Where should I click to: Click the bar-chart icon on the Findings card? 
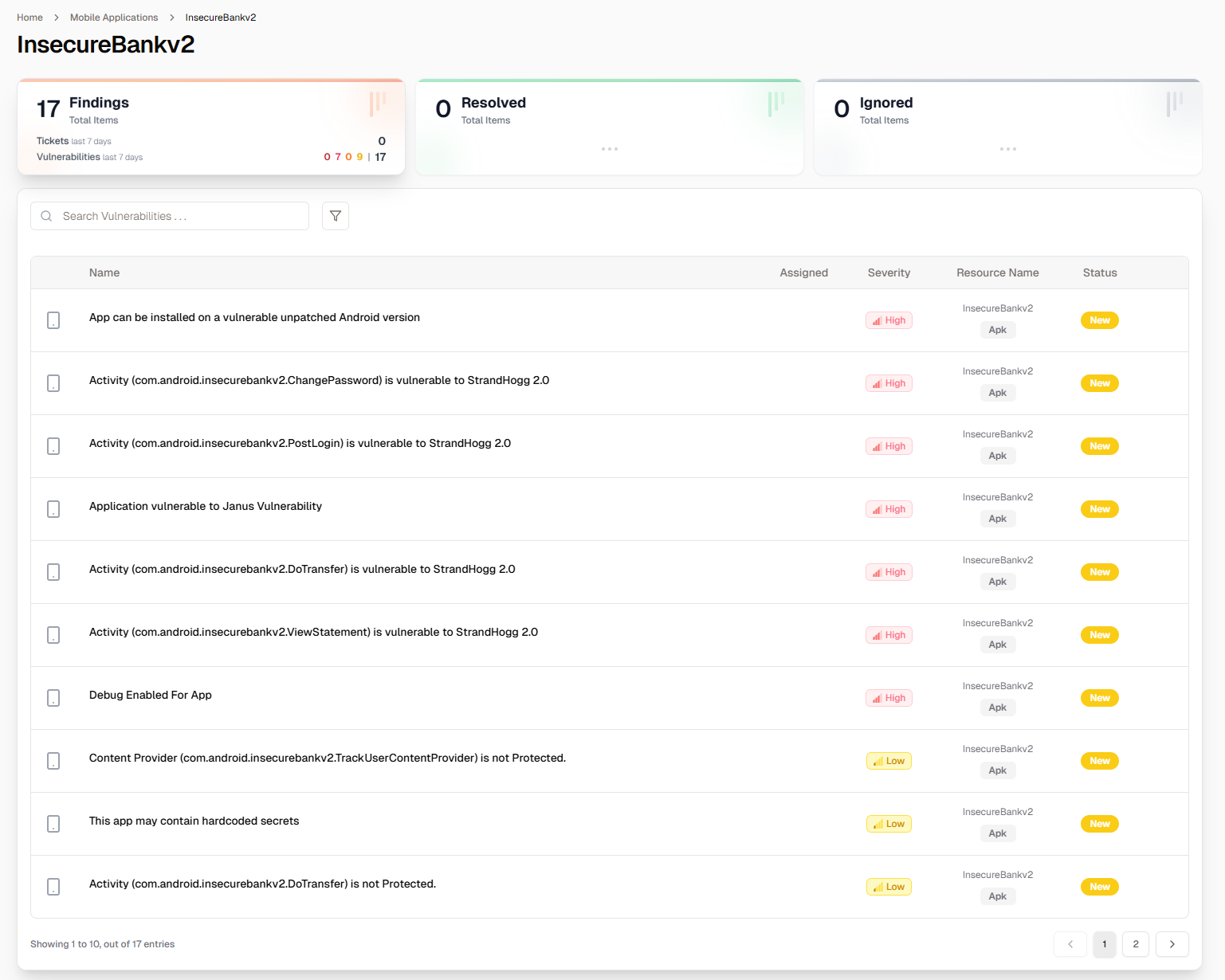pyautogui.click(x=376, y=104)
